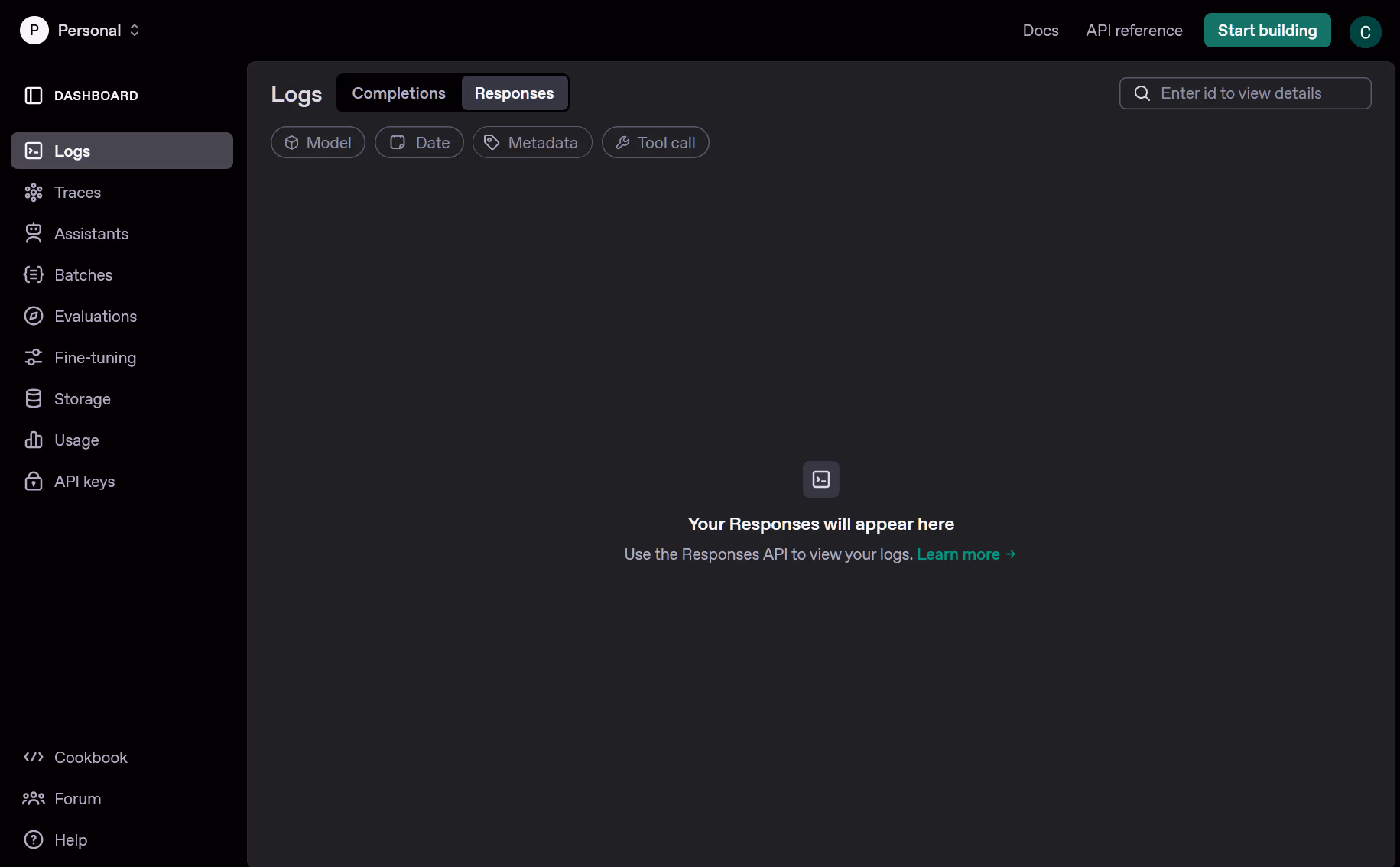1400x867 pixels.
Task: Open the Cookbook link in sidebar
Action: pos(90,758)
